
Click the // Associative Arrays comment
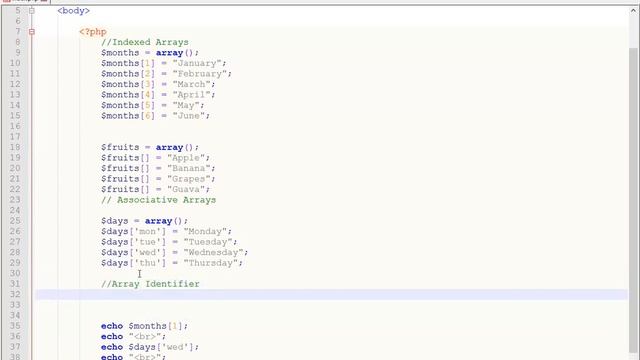click(x=158, y=200)
